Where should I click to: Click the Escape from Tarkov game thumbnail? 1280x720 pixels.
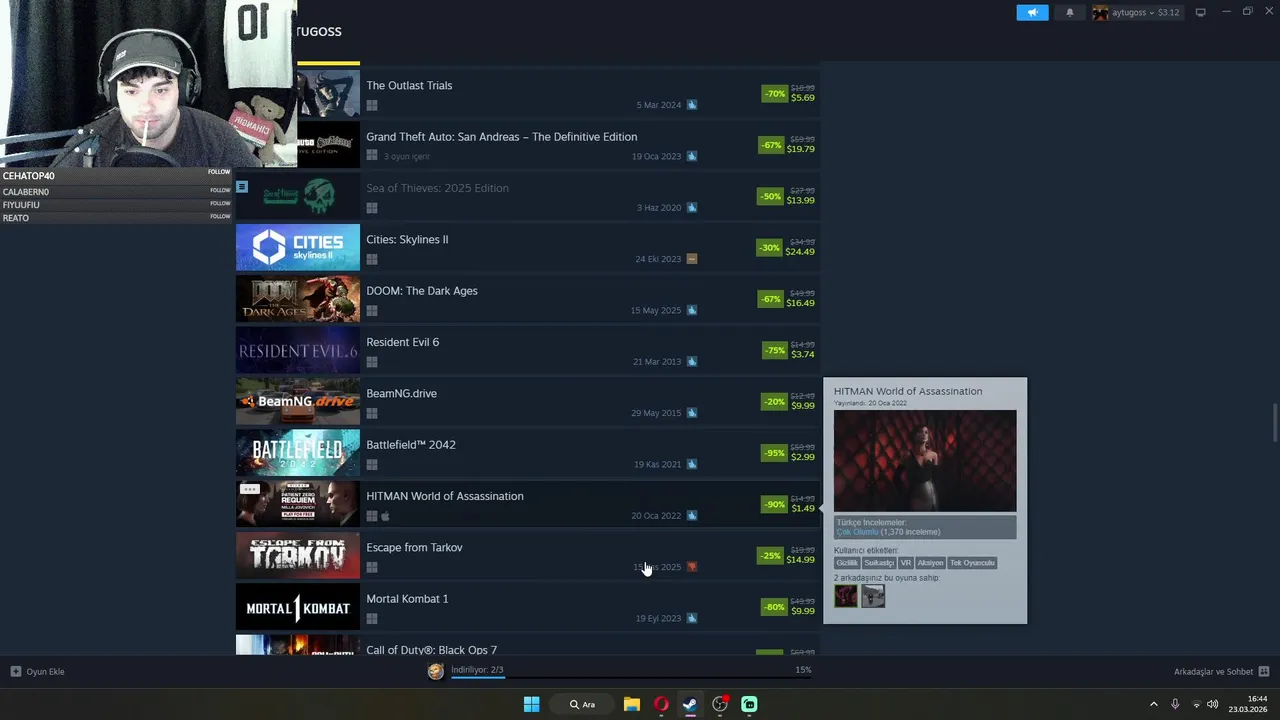tap(297, 555)
